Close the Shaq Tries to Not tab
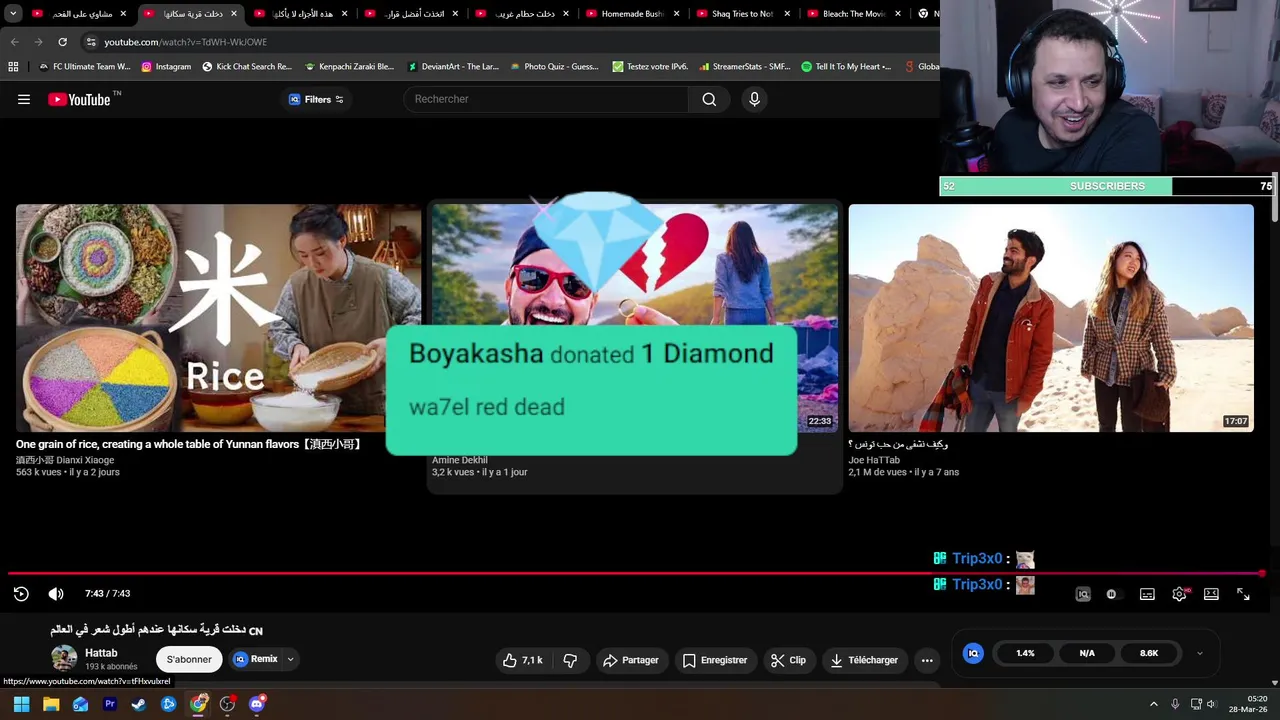The image size is (1280, 720). coord(787,14)
